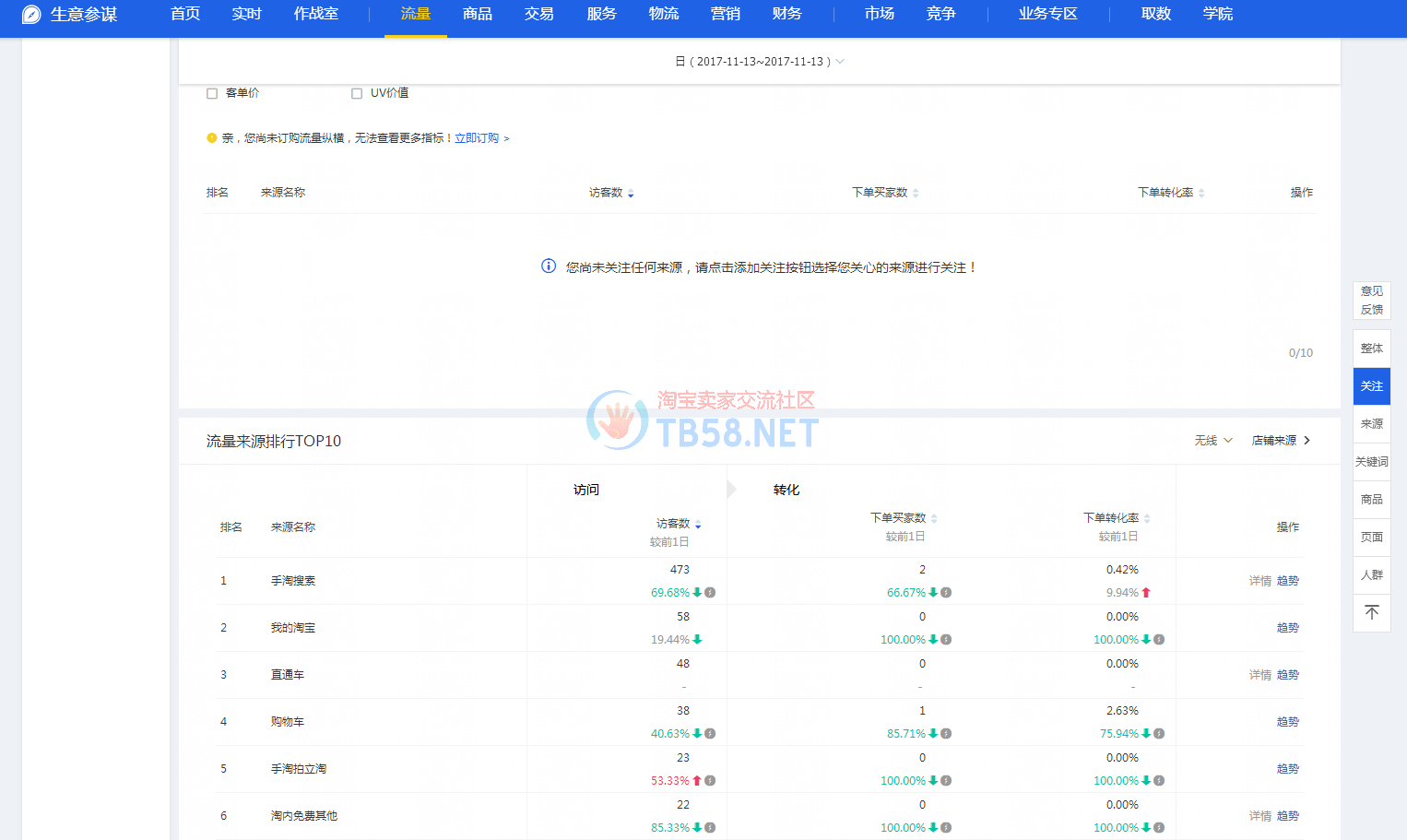Open the 交易 top navigation tab
Viewport: 1407px width, 840px height.
pyautogui.click(x=538, y=14)
